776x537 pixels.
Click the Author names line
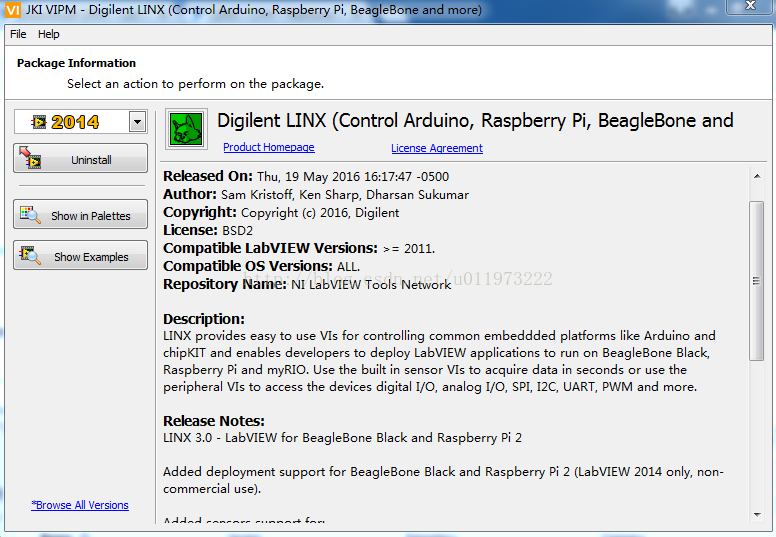pos(316,195)
